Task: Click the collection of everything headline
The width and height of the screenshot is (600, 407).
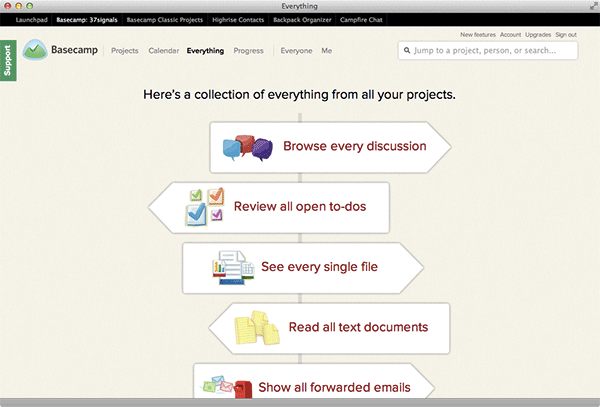Action: [x=300, y=94]
